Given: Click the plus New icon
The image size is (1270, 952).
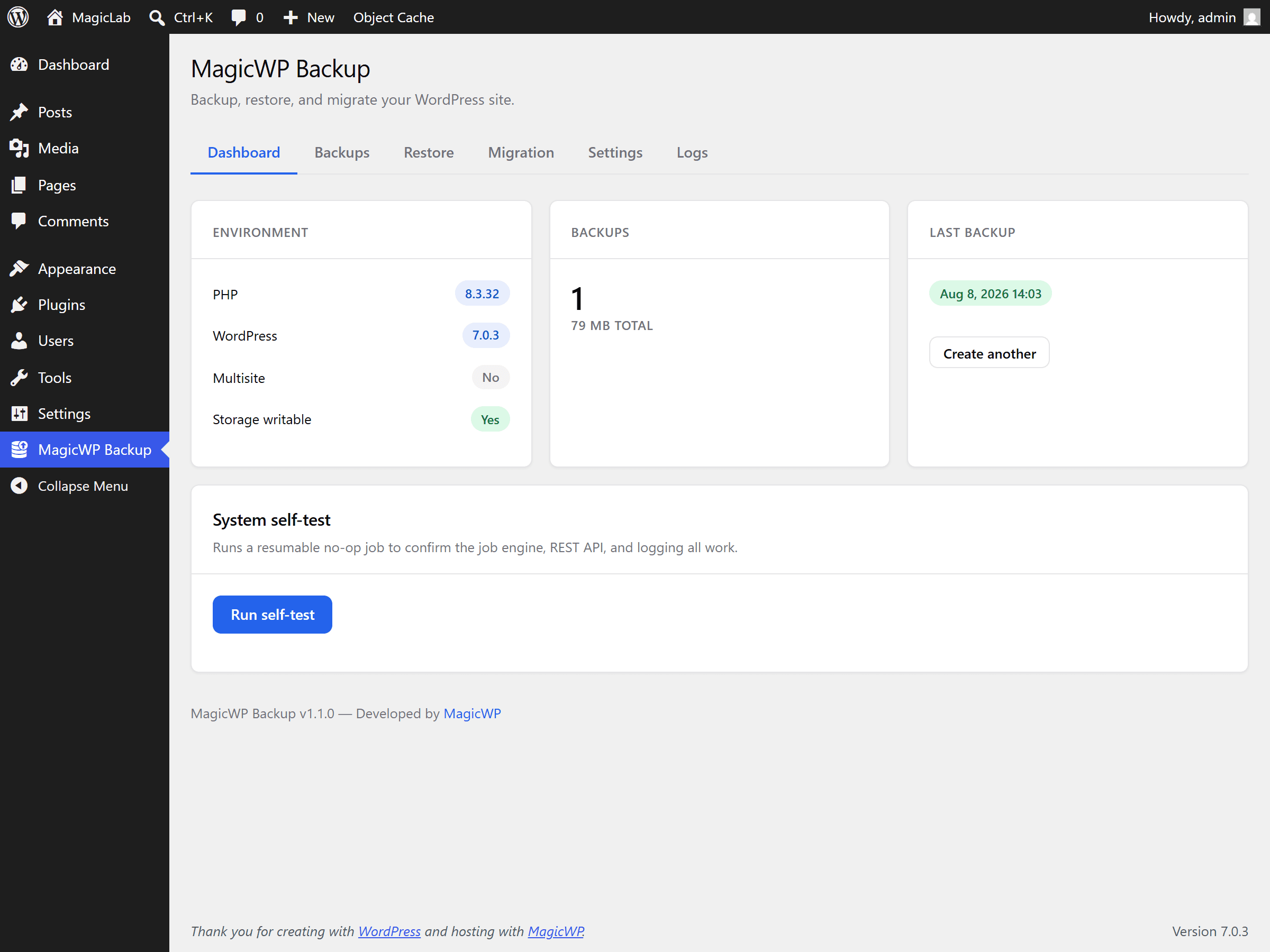Looking at the screenshot, I should [291, 18].
